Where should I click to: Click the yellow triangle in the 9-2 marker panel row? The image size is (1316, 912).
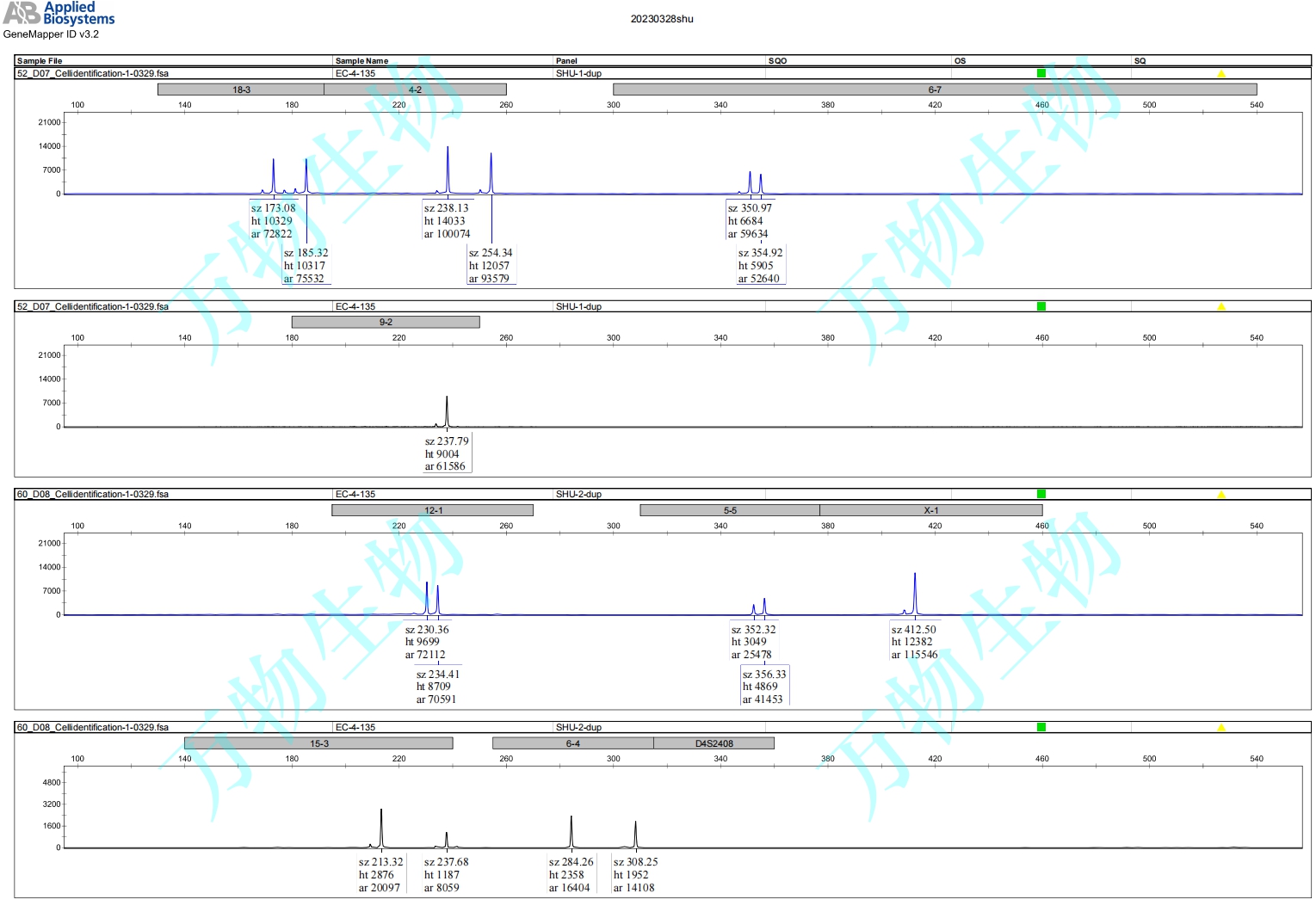pyautogui.click(x=1220, y=307)
